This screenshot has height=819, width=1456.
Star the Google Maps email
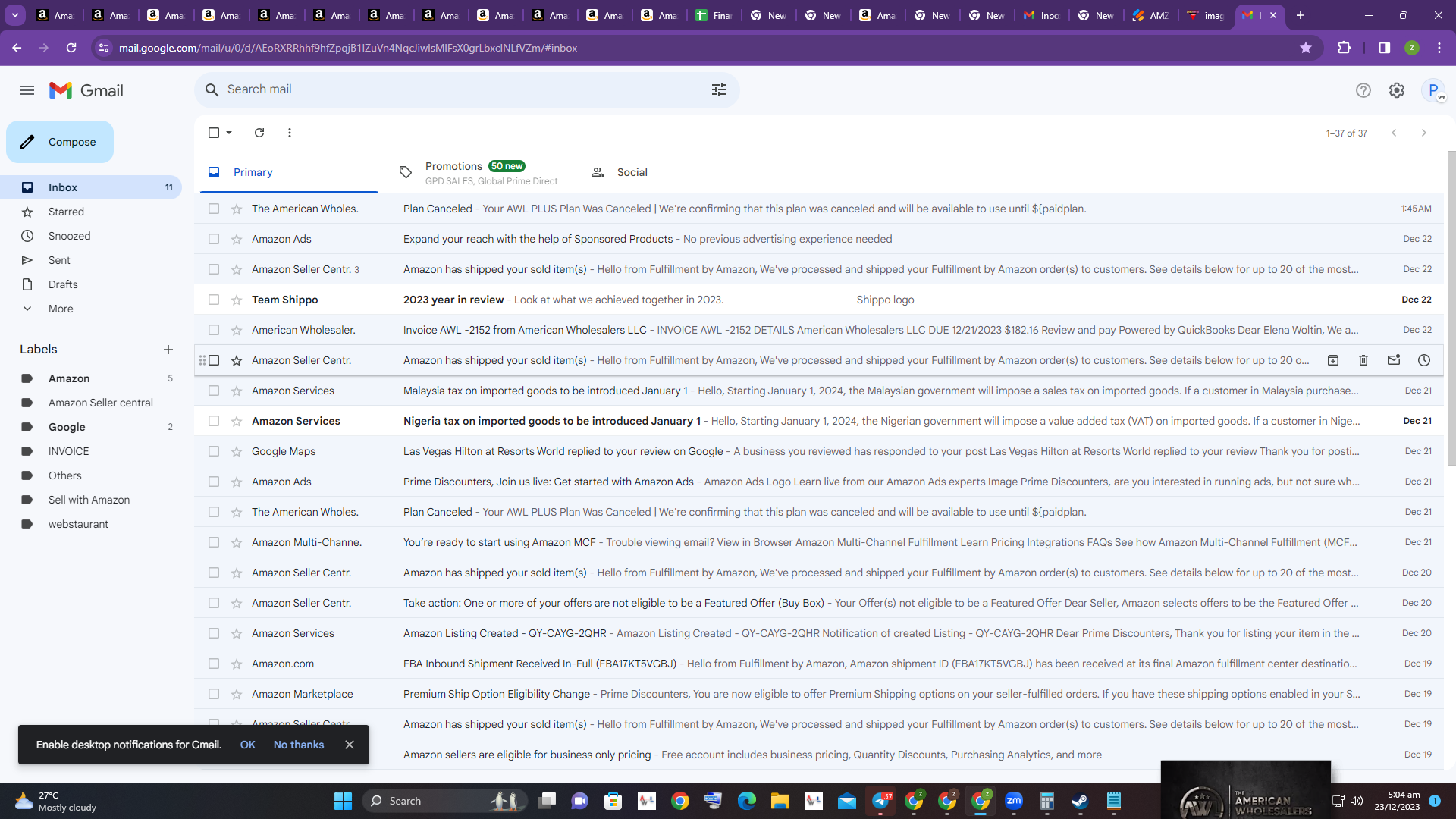(237, 451)
